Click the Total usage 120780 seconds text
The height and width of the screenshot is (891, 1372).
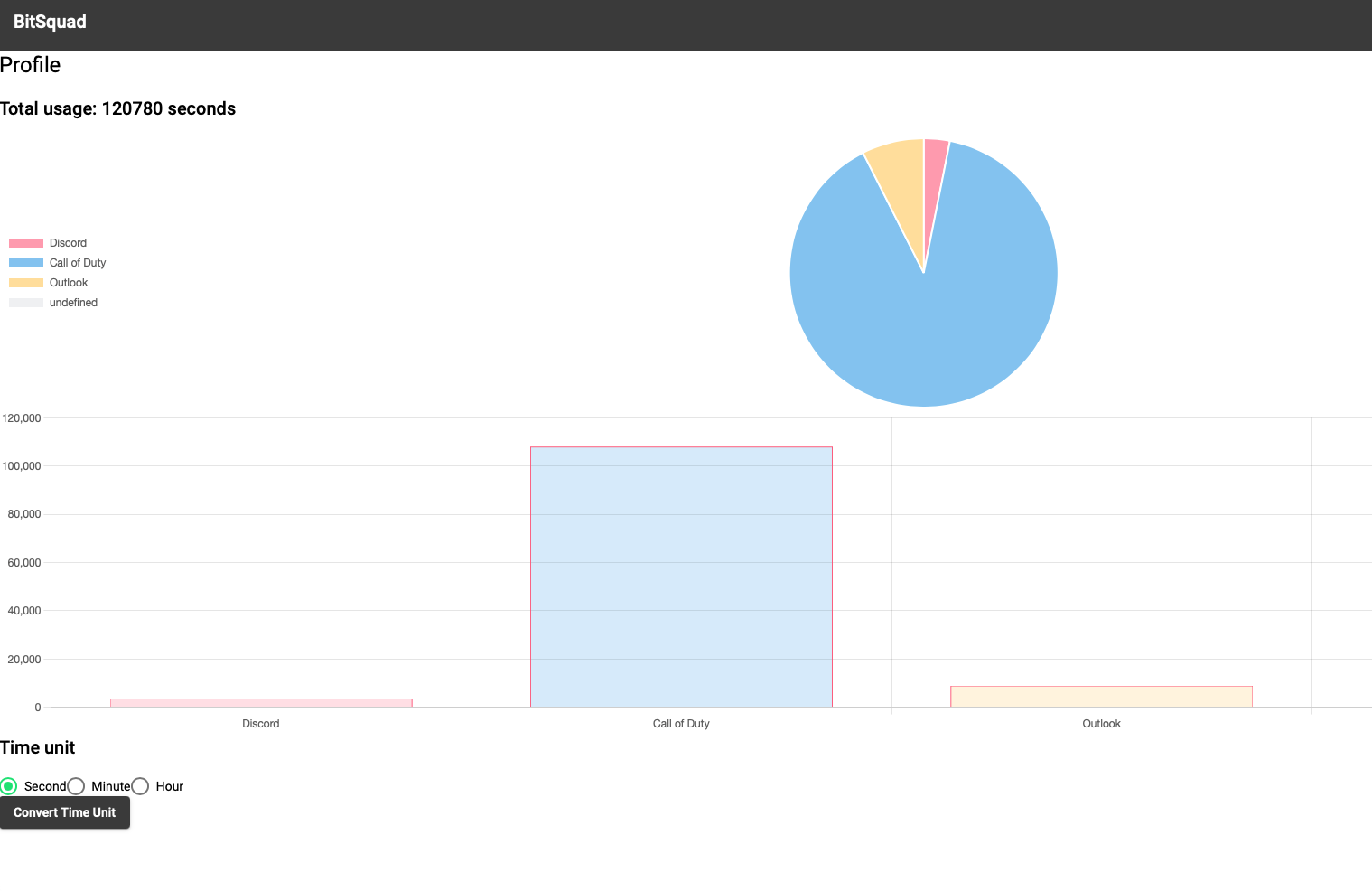pos(117,108)
